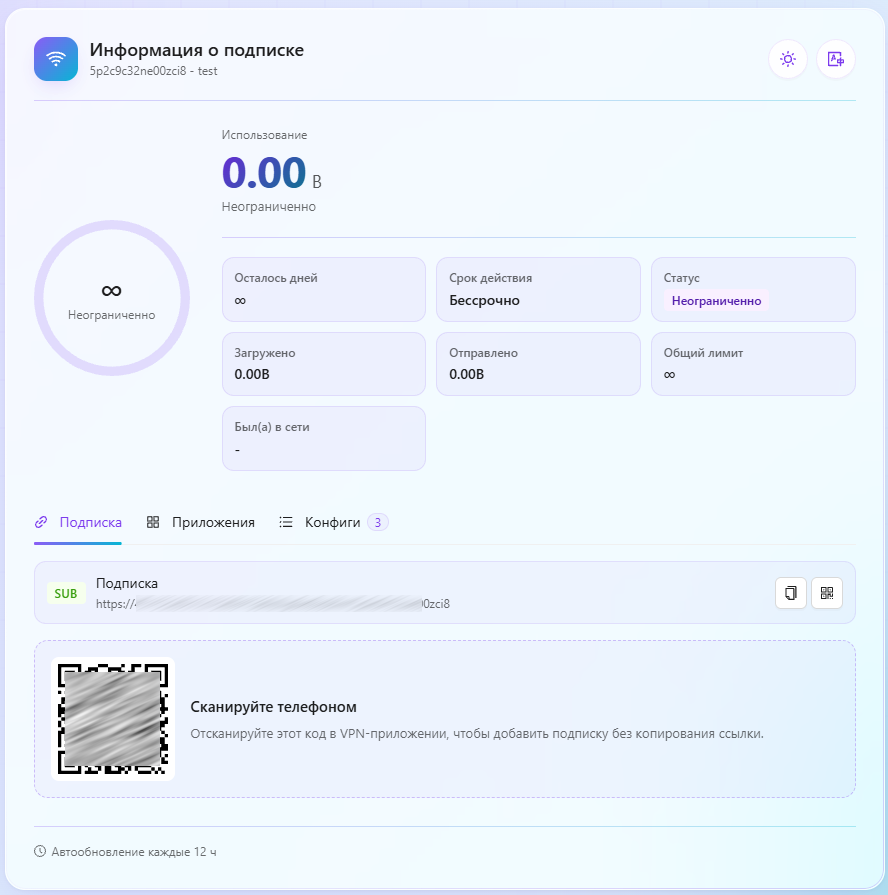This screenshot has height=895, width=888.
Task: Click the green SUB badge
Action: pyautogui.click(x=66, y=594)
